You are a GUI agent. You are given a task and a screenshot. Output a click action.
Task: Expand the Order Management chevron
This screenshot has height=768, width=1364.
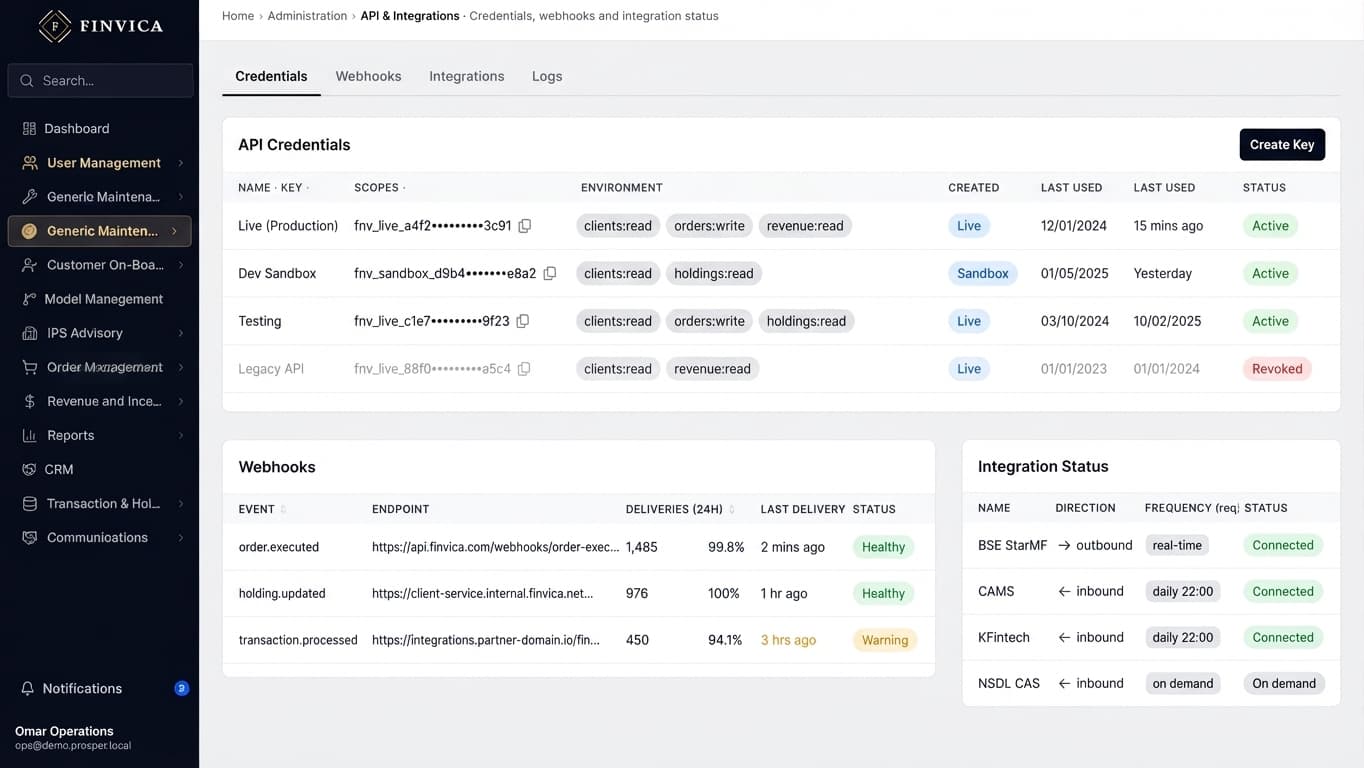tap(180, 367)
